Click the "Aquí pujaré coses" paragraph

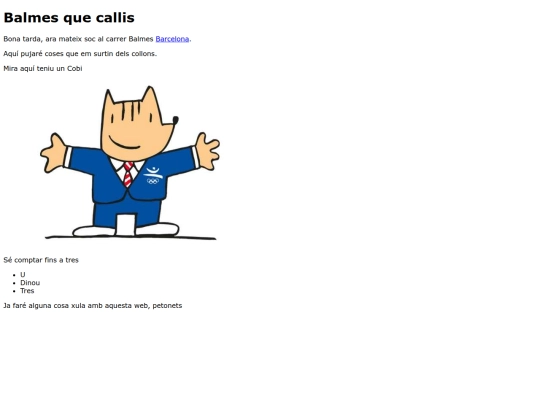pos(80,54)
